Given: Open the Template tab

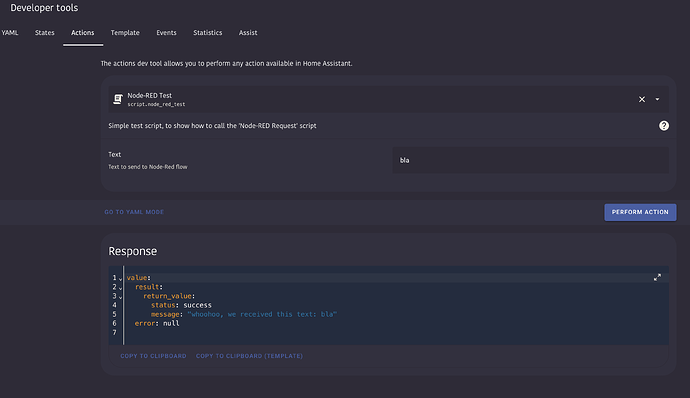Looking at the screenshot, I should click(x=125, y=33).
